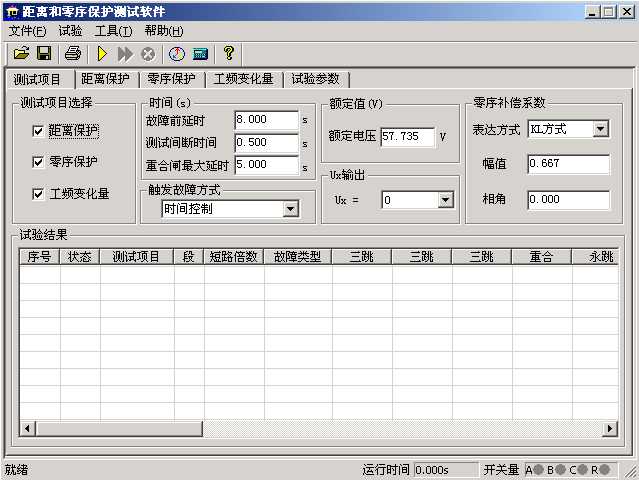Switch to 试验参数 tab
Screen dimensions: 639x480
click(x=315, y=79)
